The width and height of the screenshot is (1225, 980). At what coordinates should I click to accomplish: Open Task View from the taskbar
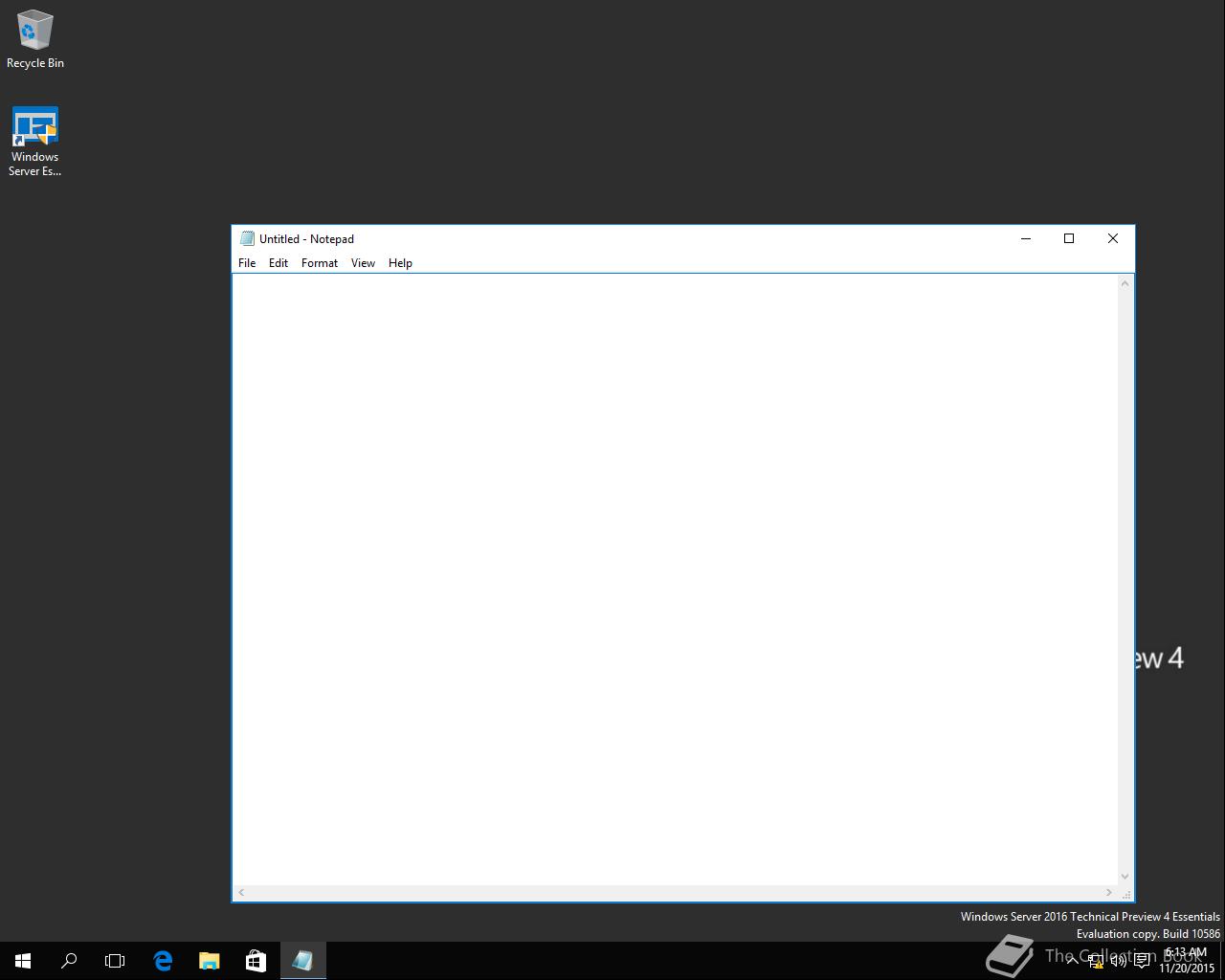(x=115, y=961)
